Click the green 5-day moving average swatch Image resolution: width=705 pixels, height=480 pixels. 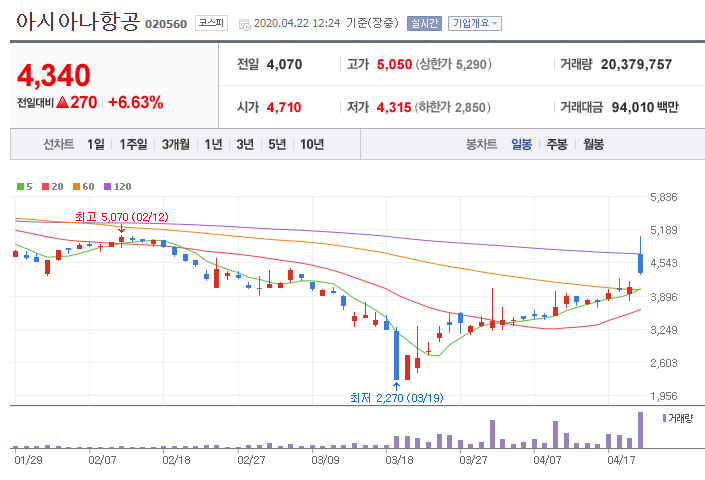tap(20, 187)
